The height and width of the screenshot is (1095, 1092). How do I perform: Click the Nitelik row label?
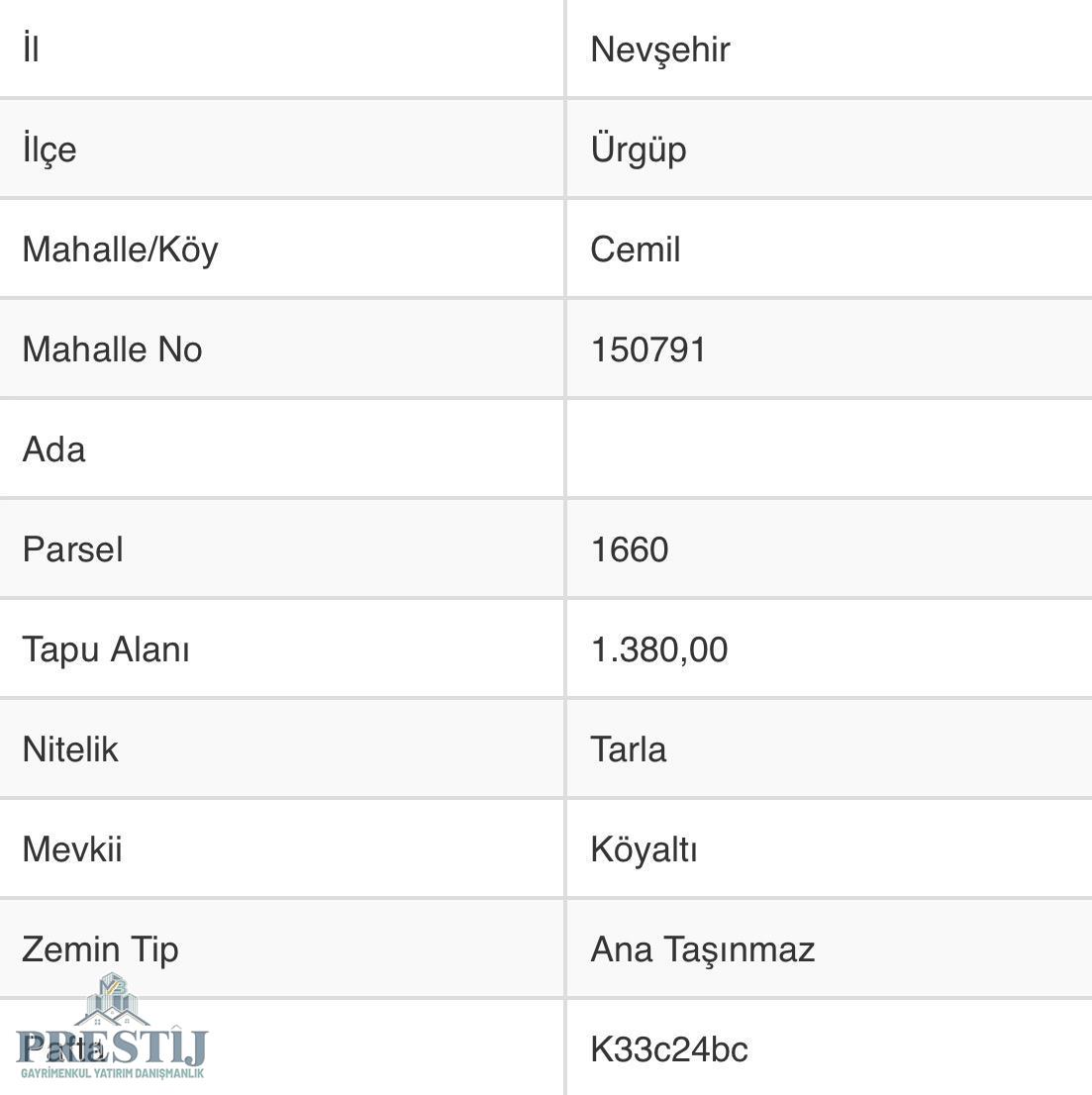(x=70, y=749)
